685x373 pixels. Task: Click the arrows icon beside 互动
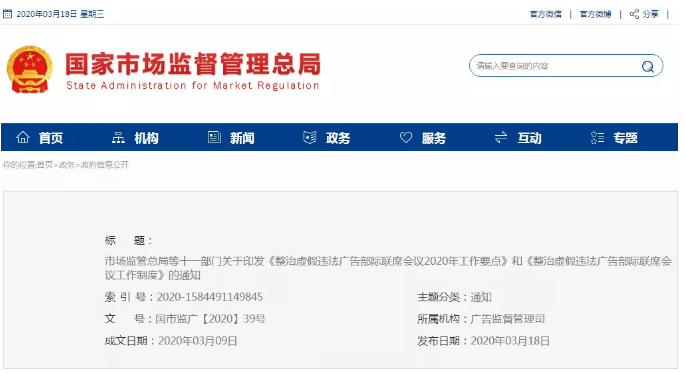pos(501,138)
